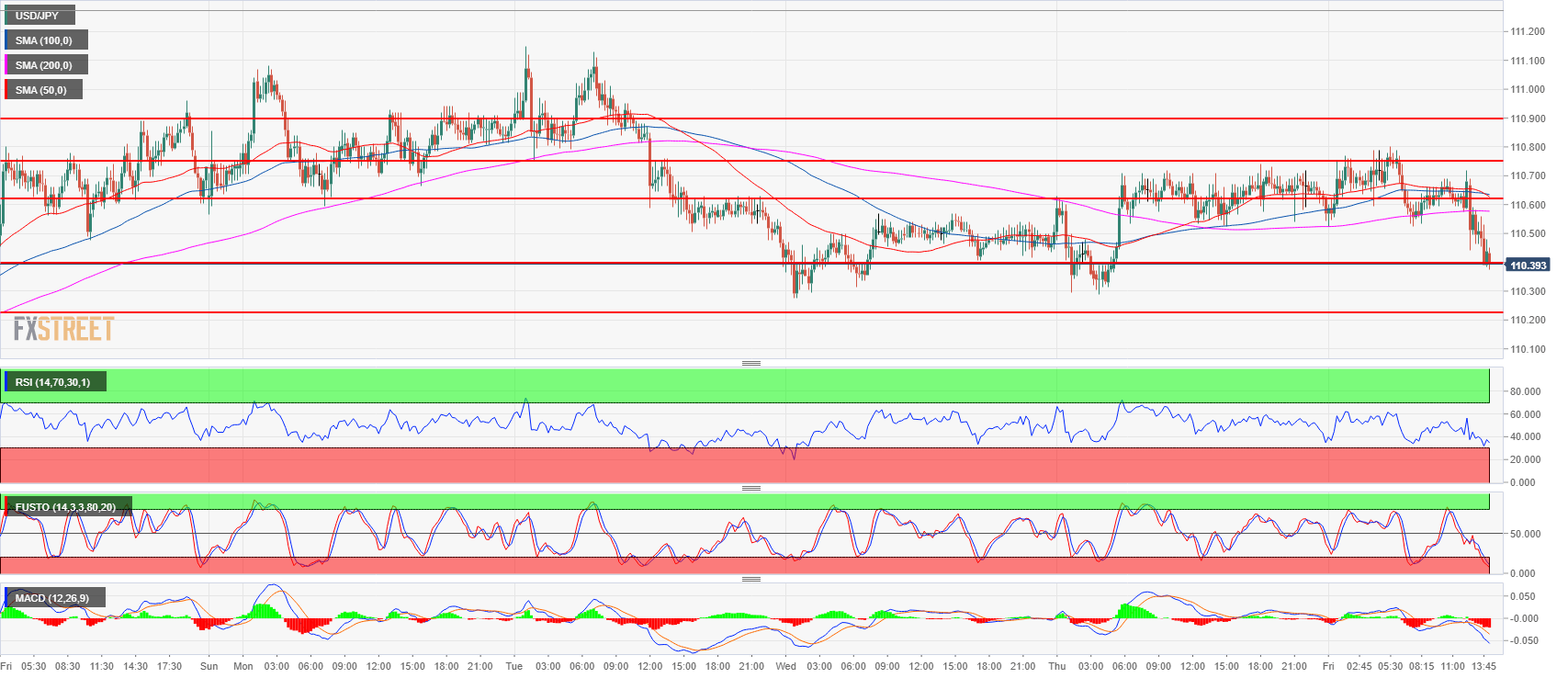Click the RSI 40.000 axis label
The width and height of the screenshot is (1568, 678).
click(1525, 436)
